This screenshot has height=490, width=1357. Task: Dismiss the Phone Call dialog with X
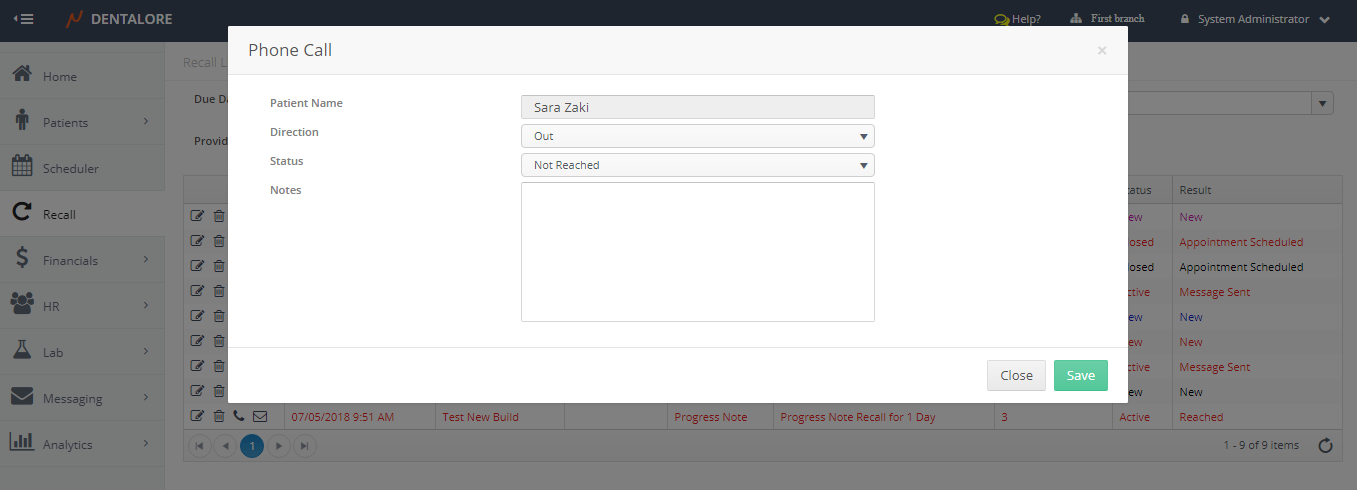coord(1102,50)
